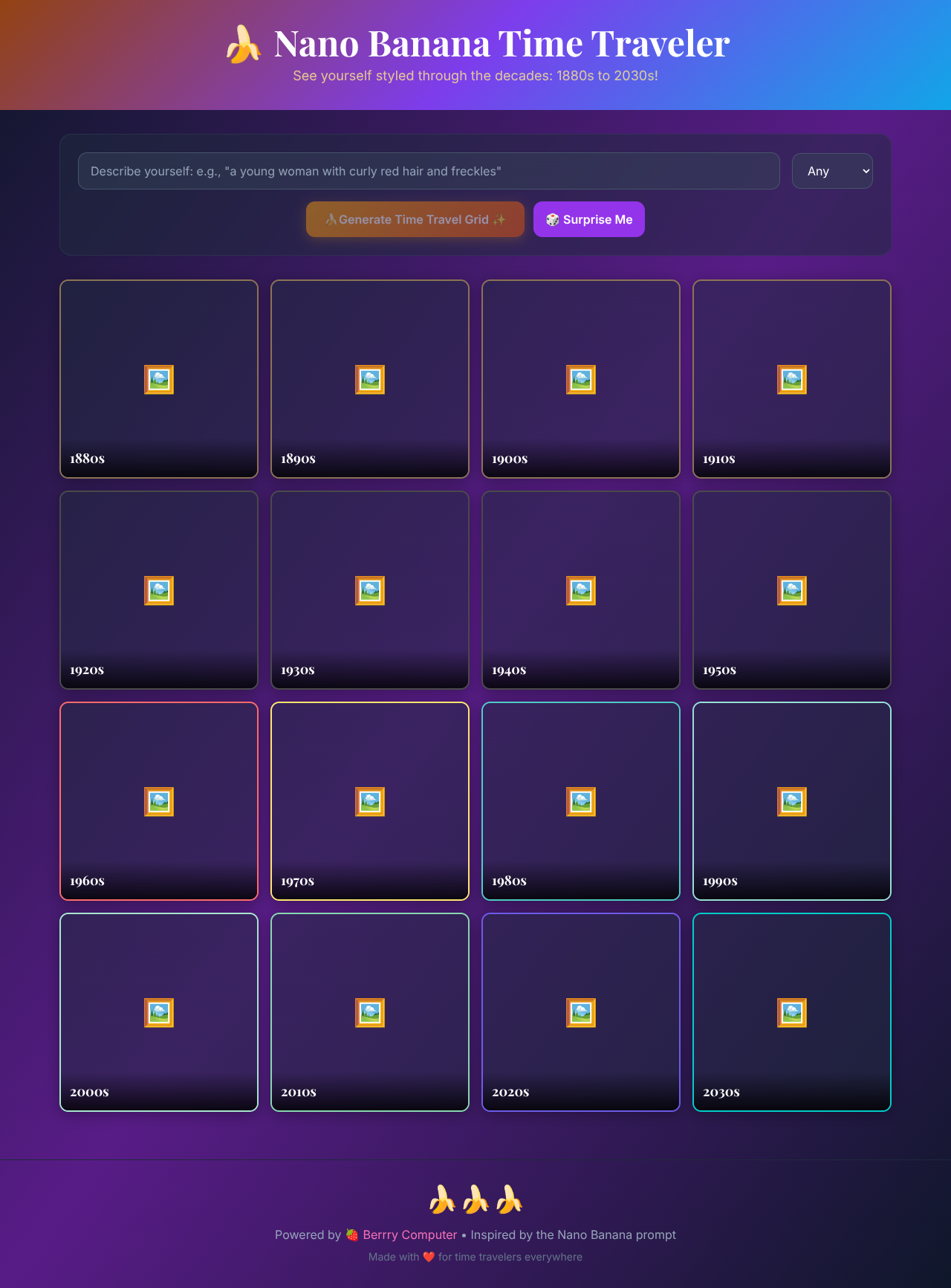
Task: Click the picture icon in the 1880s card
Action: tap(159, 380)
